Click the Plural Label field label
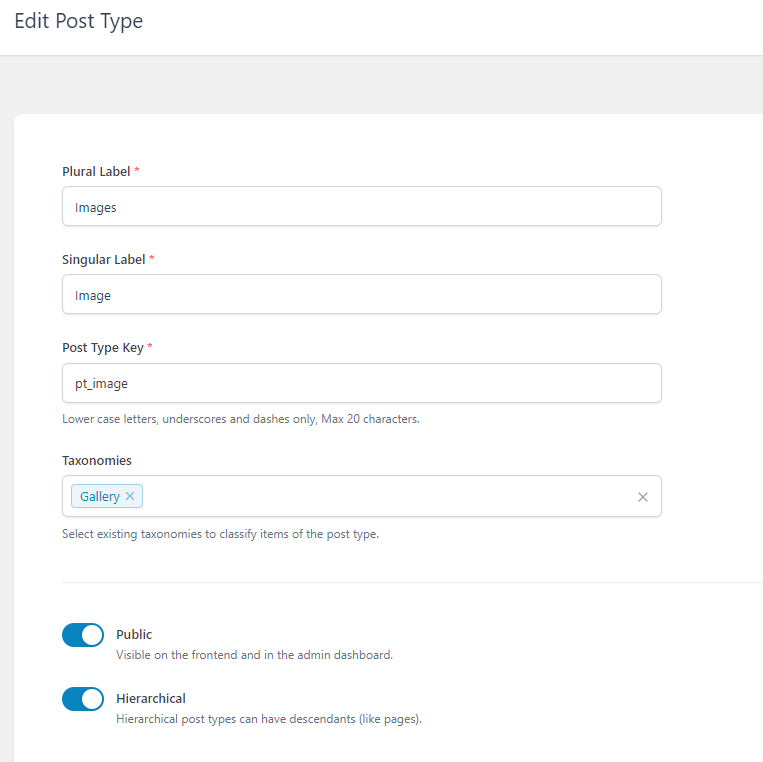The image size is (763, 762). (x=96, y=172)
